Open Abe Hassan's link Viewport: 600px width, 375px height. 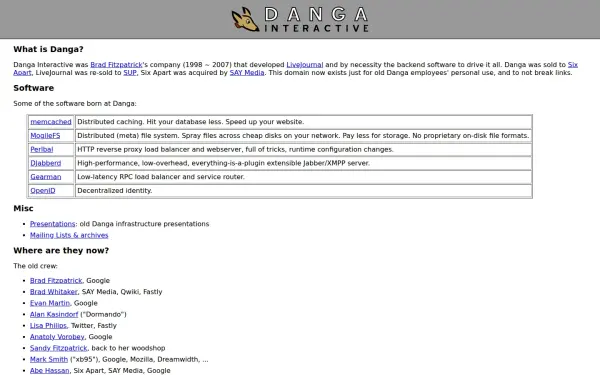49,370
